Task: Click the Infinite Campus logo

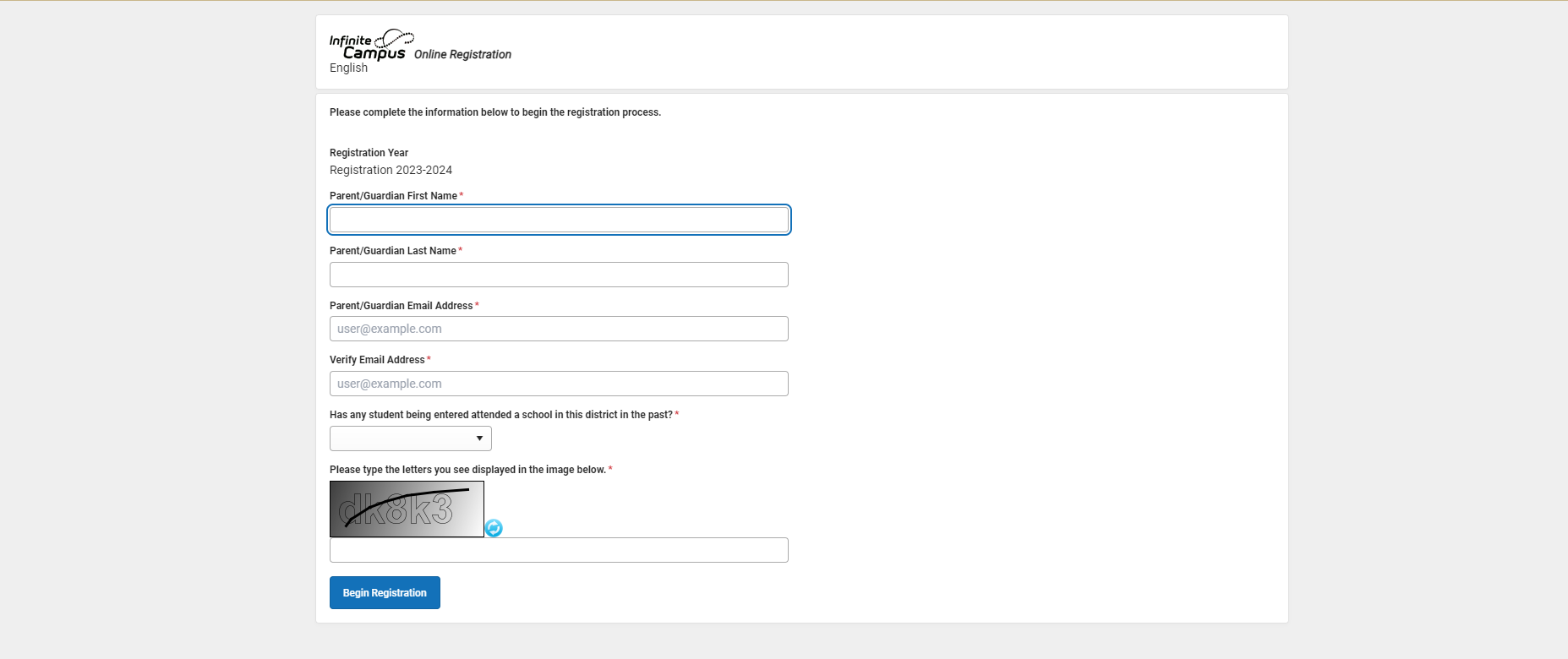Action: pyautogui.click(x=370, y=46)
